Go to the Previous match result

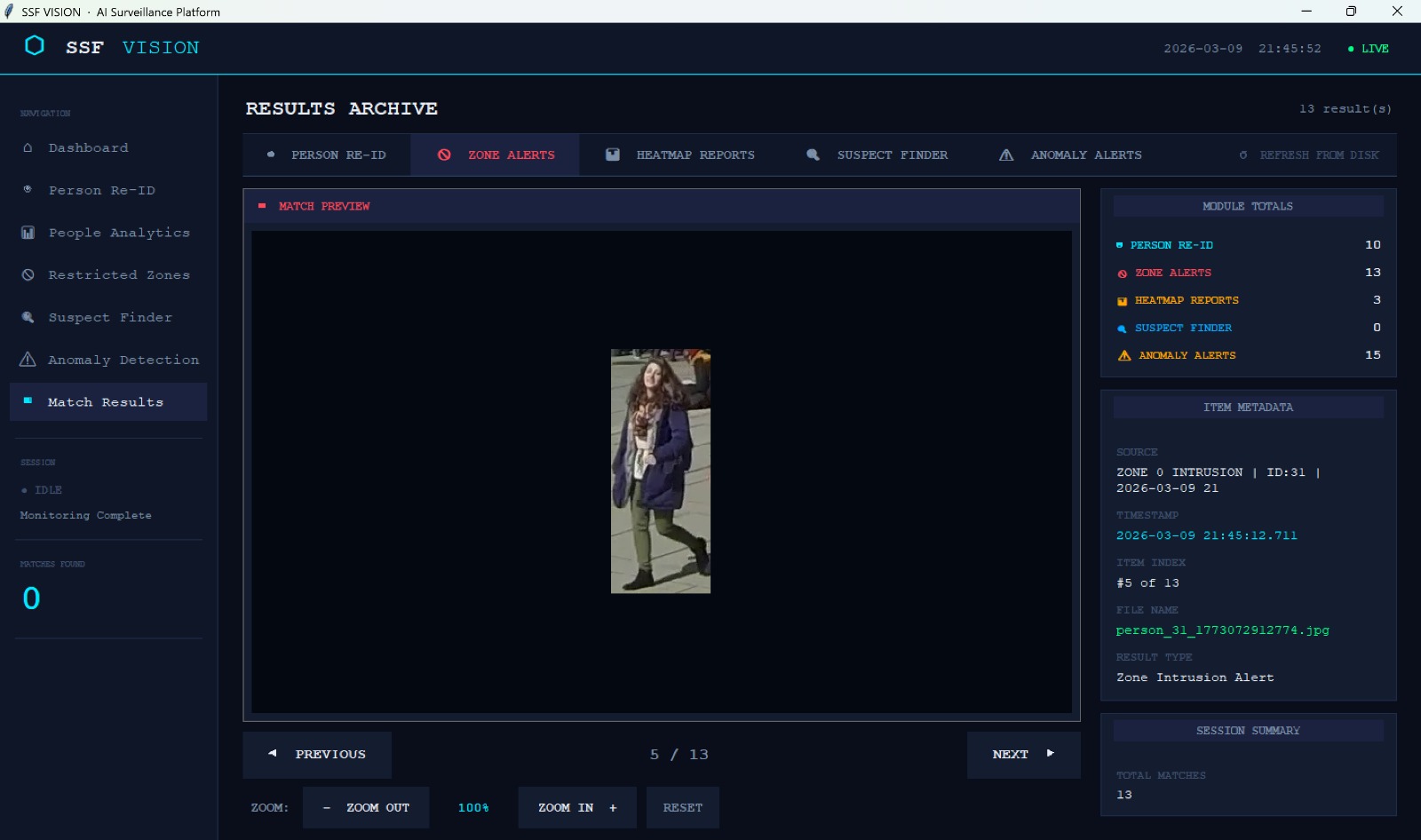(317, 754)
